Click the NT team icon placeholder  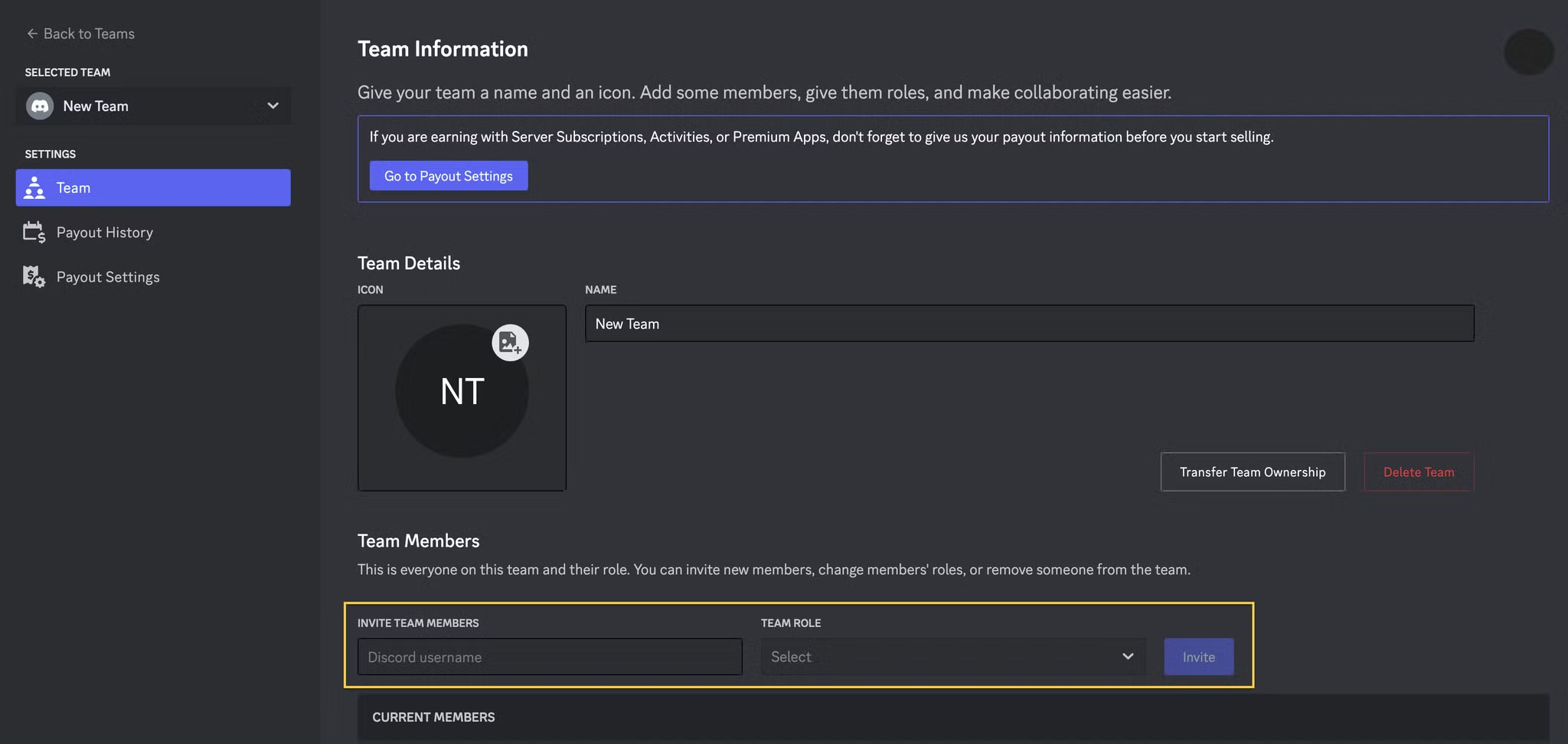461,391
